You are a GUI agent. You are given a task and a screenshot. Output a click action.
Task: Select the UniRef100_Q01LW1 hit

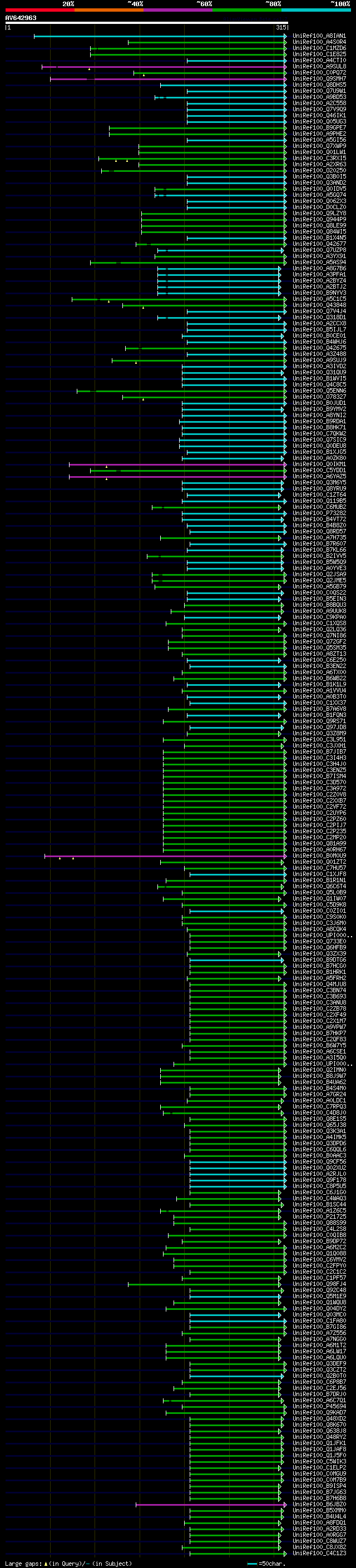319,152
